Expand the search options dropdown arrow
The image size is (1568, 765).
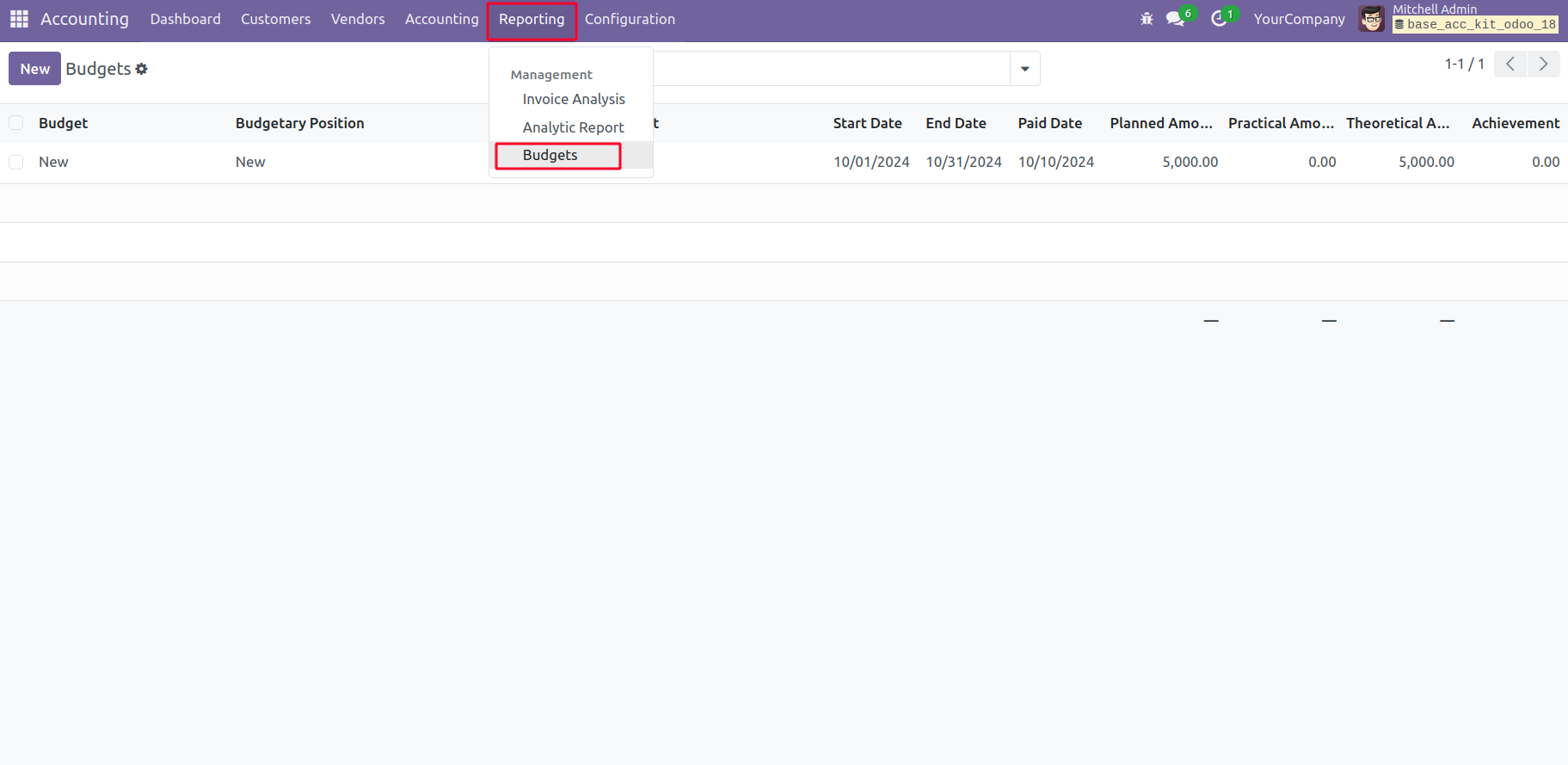coord(1024,69)
